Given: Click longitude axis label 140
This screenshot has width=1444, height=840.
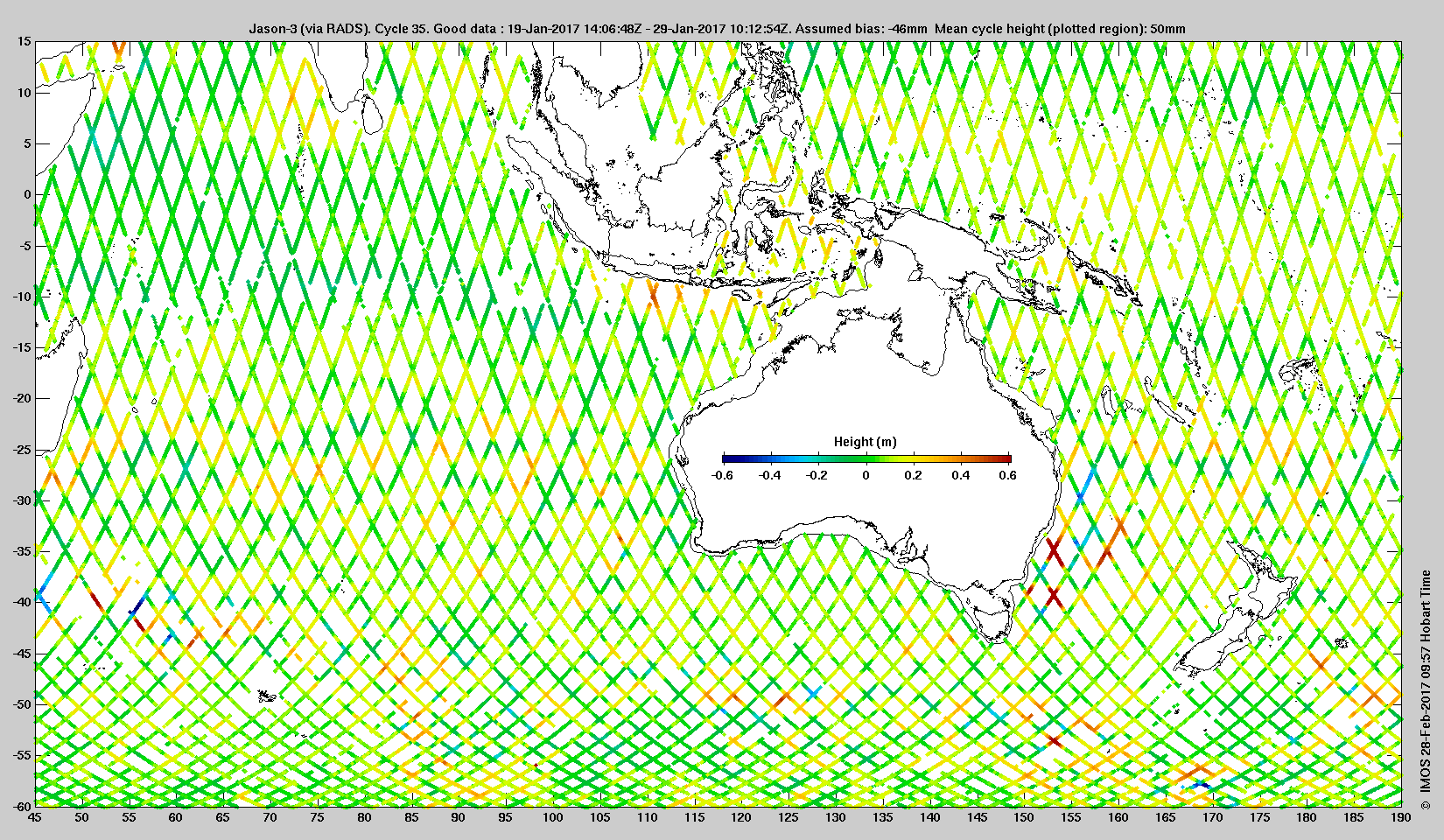Looking at the screenshot, I should [x=929, y=817].
